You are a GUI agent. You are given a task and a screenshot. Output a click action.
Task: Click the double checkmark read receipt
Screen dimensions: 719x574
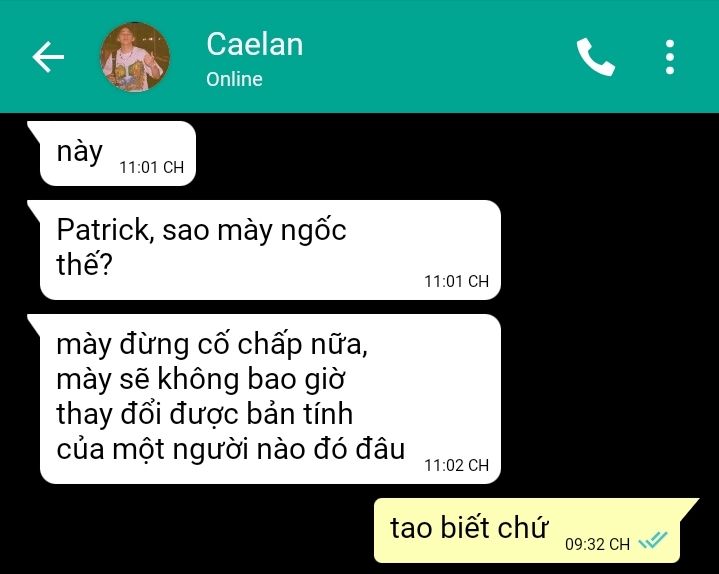[x=653, y=540]
